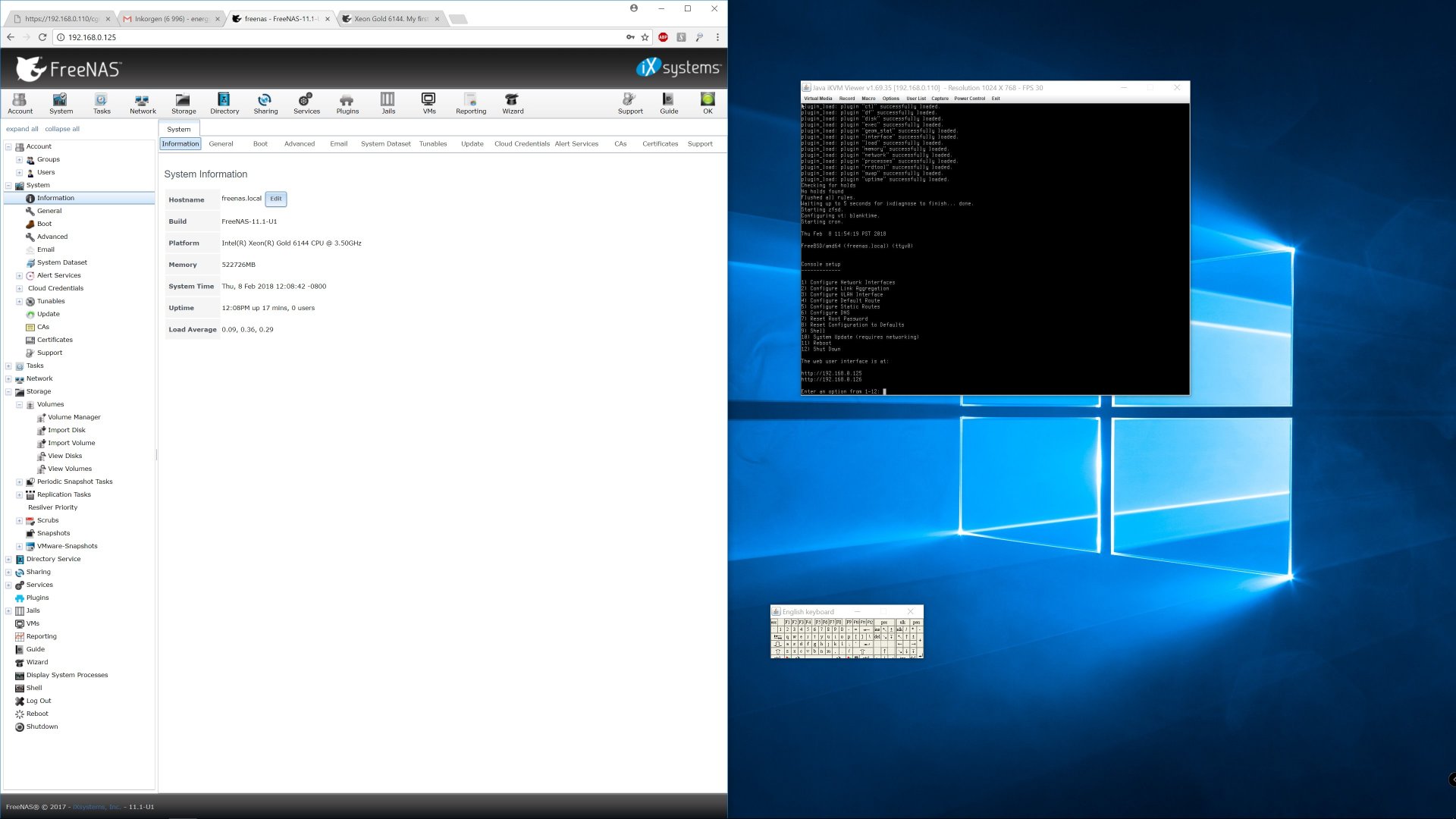This screenshot has height=819, width=1456.
Task: Click the expand all link
Action: point(22,130)
